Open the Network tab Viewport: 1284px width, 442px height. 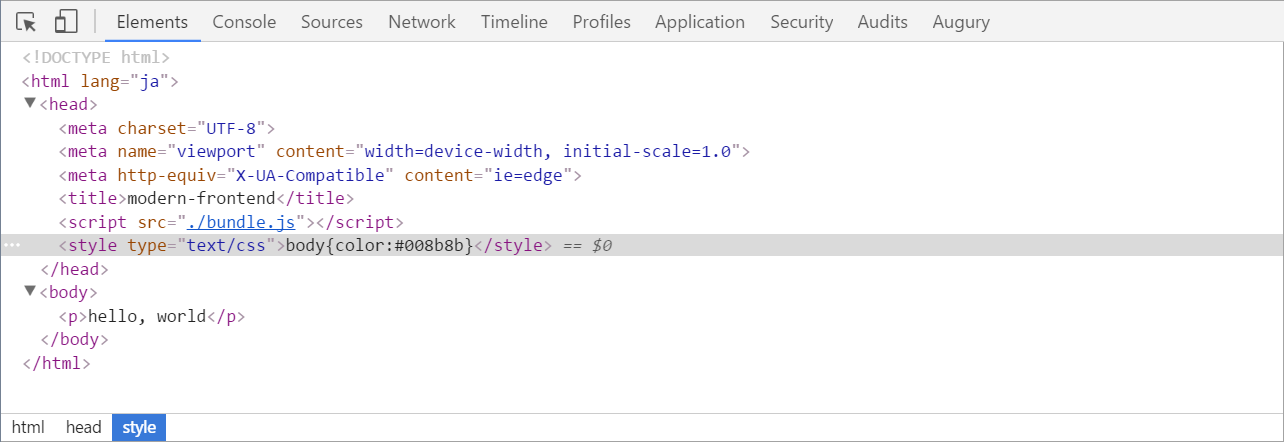[x=422, y=21]
